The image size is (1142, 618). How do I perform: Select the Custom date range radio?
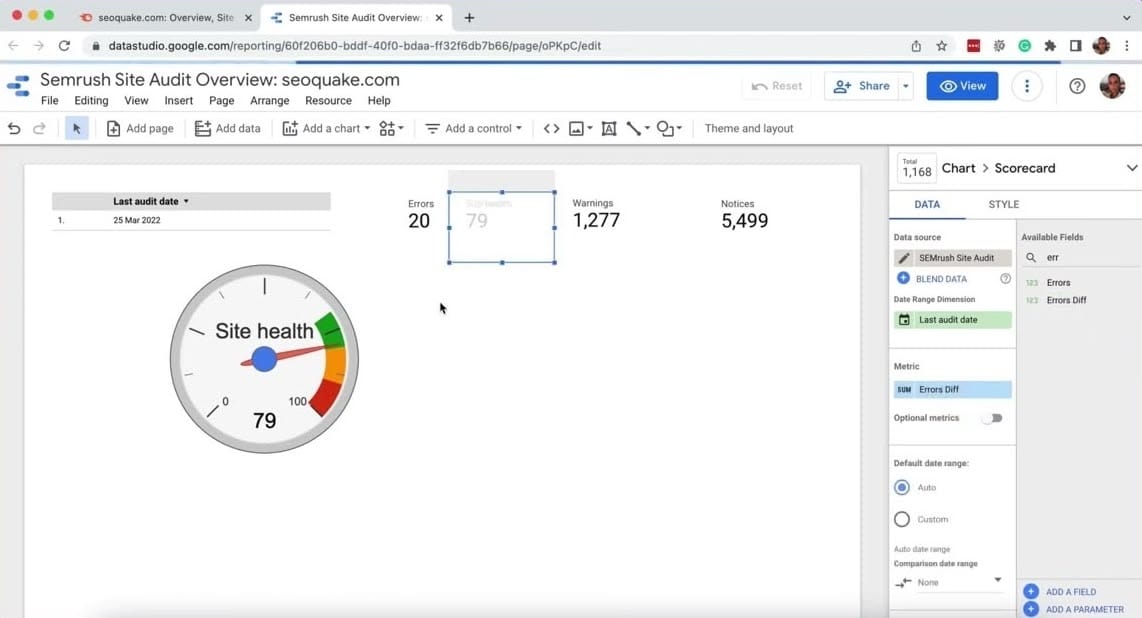coord(902,519)
